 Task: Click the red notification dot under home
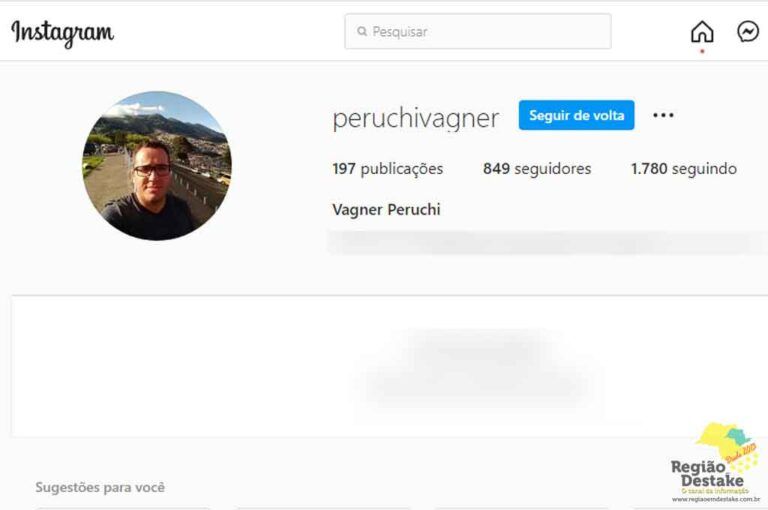[702, 51]
